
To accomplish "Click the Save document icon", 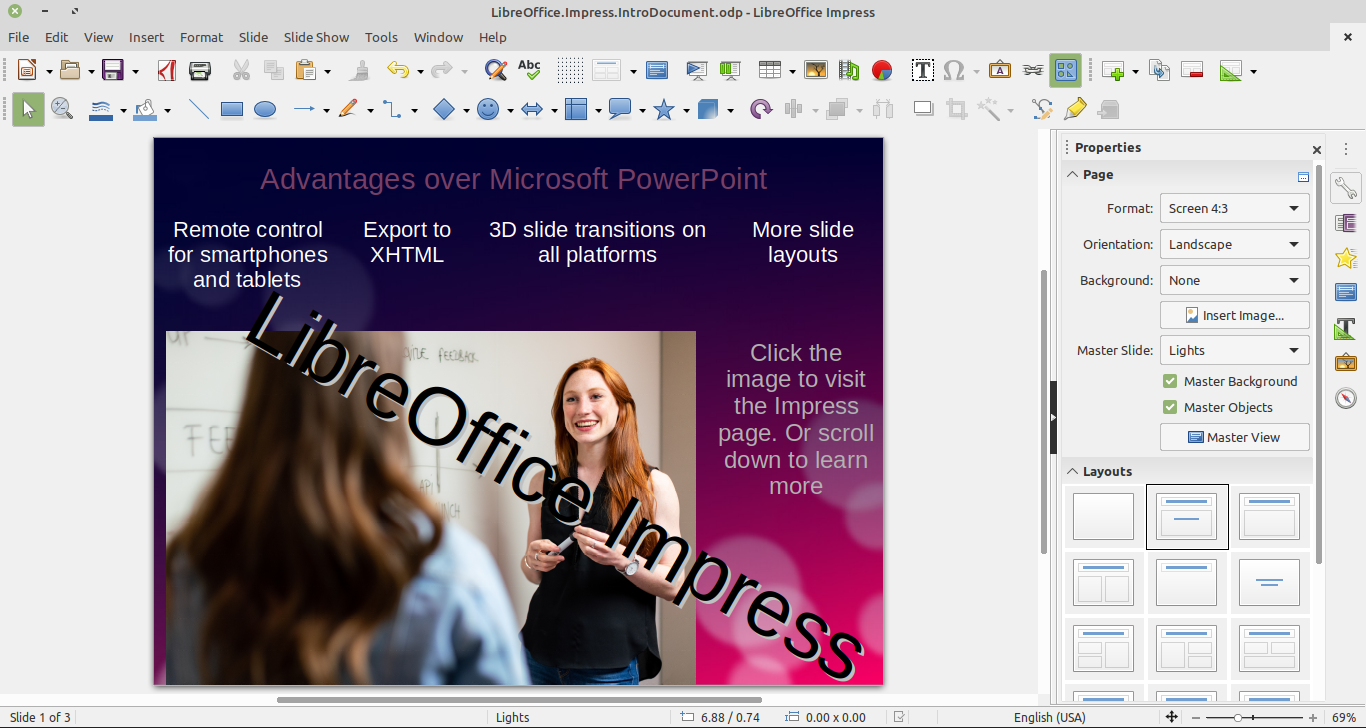I will point(113,70).
